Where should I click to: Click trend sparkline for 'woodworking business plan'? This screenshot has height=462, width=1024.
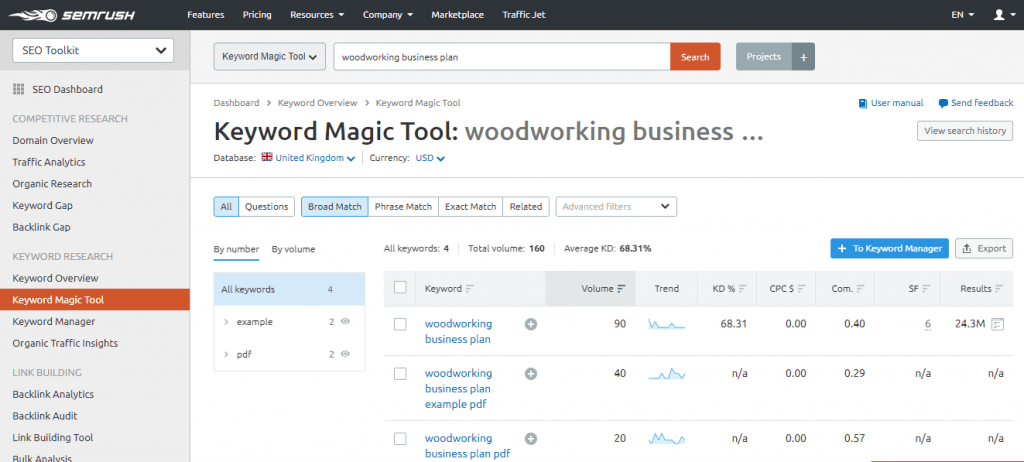point(666,324)
